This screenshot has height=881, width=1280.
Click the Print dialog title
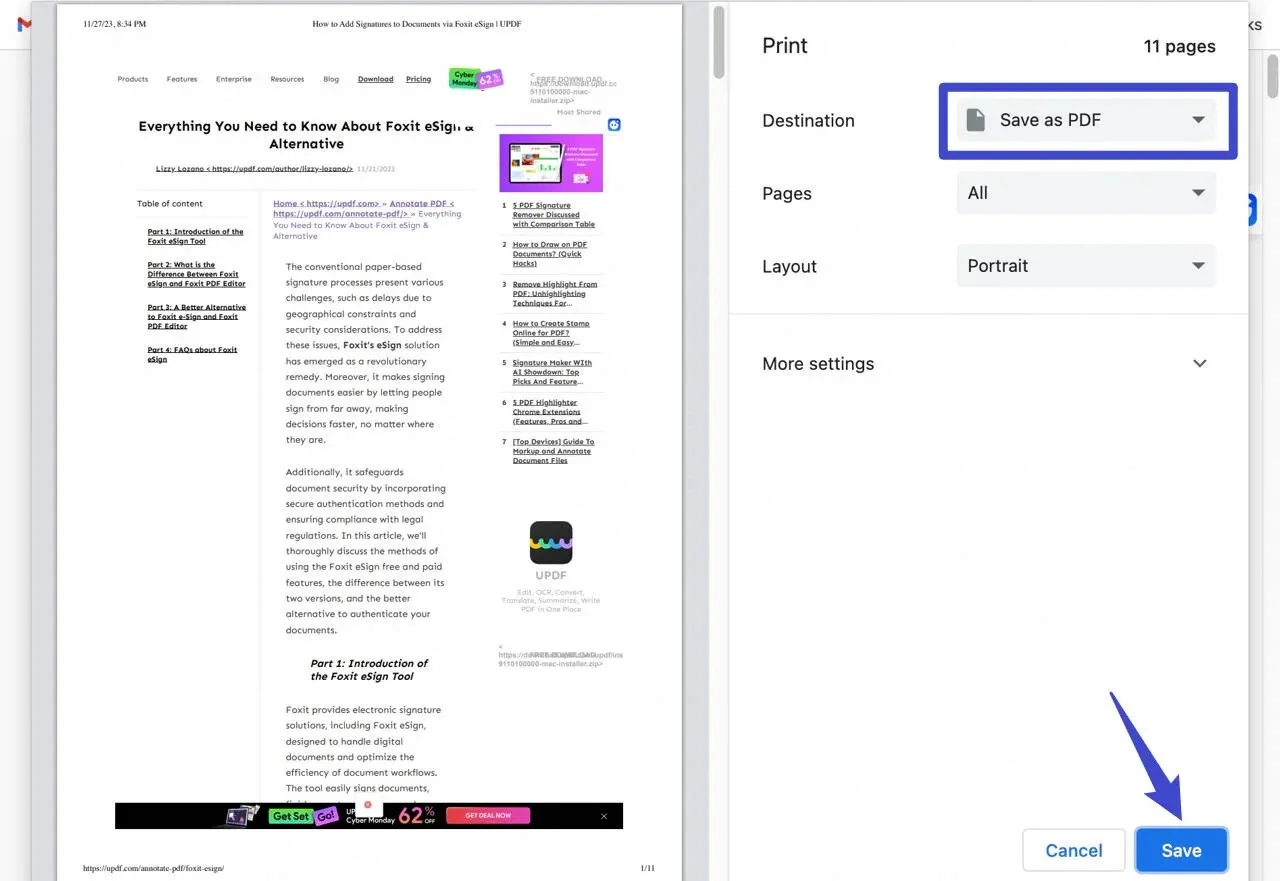(x=785, y=45)
